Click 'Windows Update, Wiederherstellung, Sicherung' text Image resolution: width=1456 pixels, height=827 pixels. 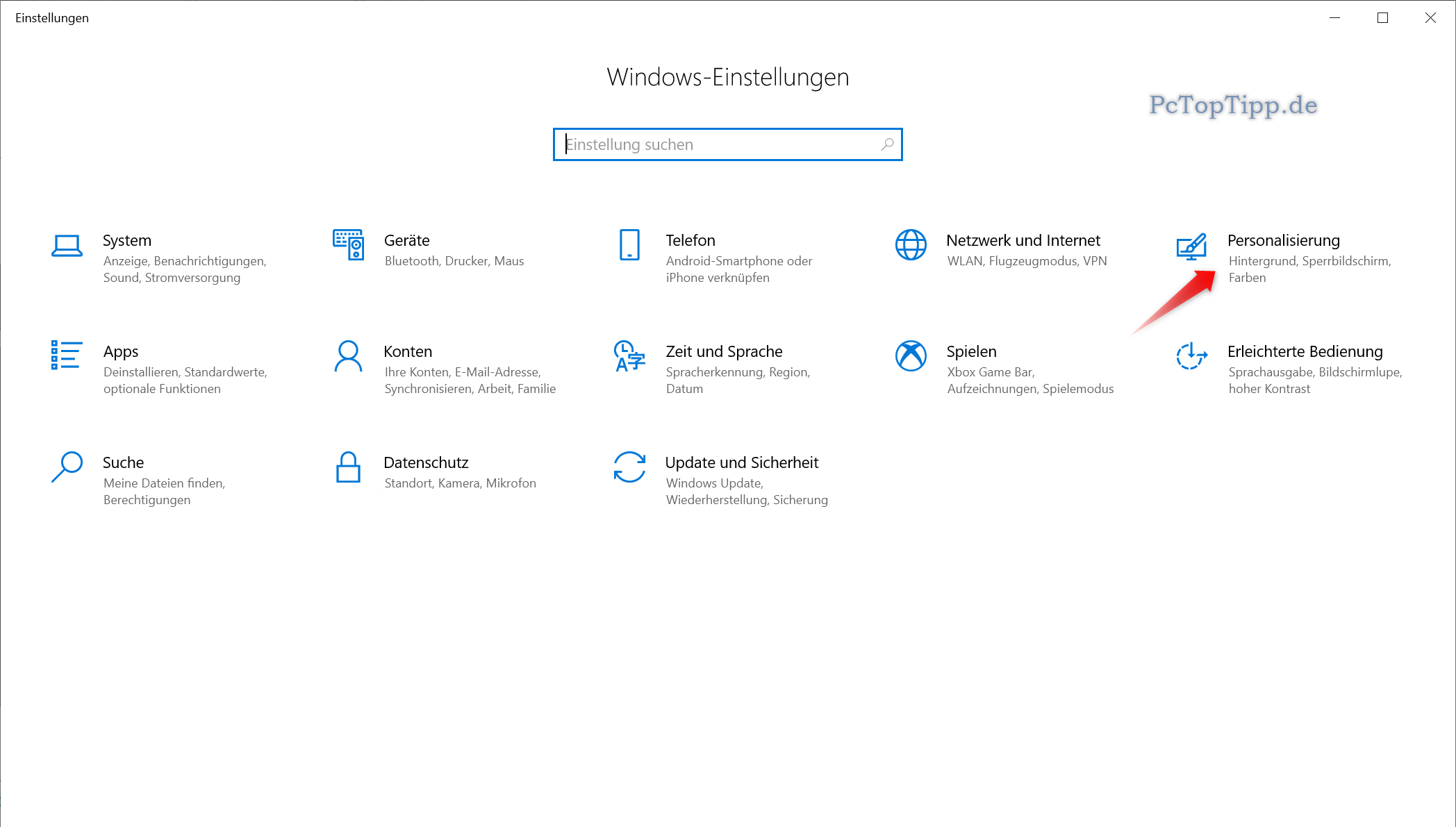pyautogui.click(x=747, y=492)
